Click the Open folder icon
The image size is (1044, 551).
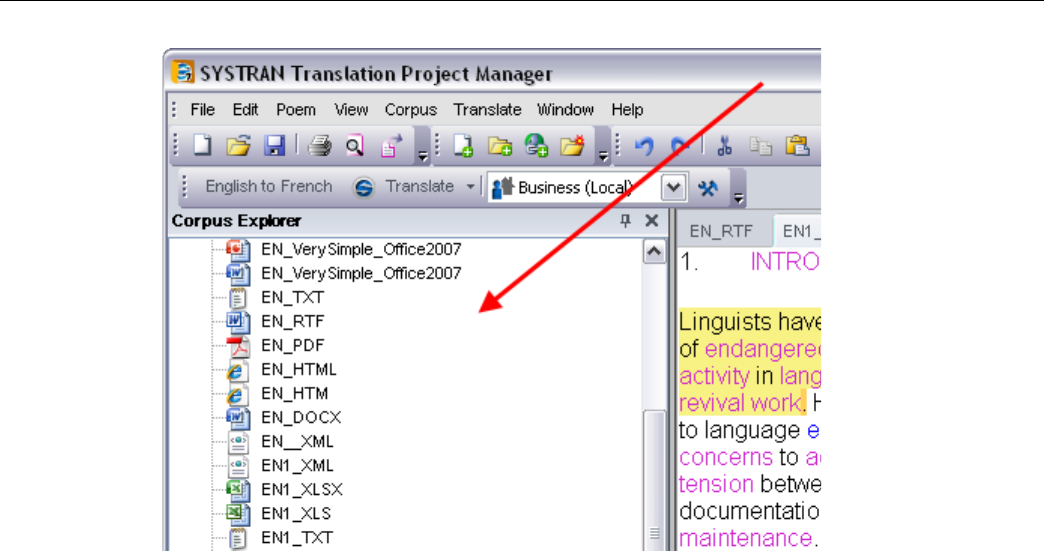pos(238,145)
